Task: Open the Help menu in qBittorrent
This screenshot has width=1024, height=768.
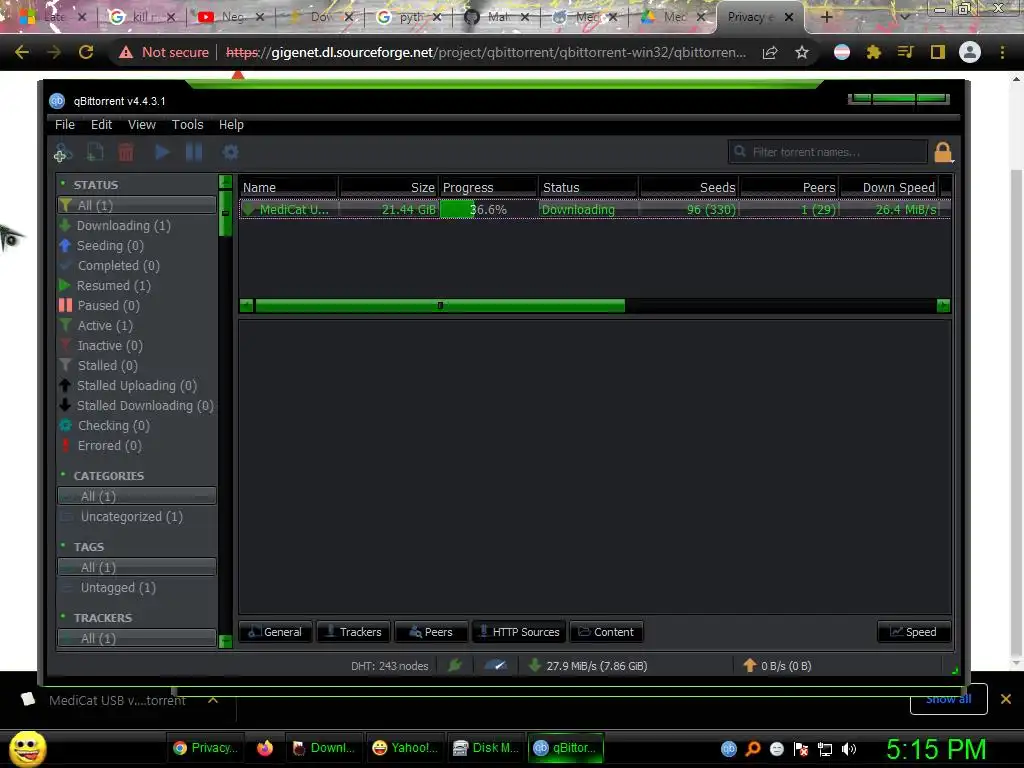Action: (x=231, y=125)
